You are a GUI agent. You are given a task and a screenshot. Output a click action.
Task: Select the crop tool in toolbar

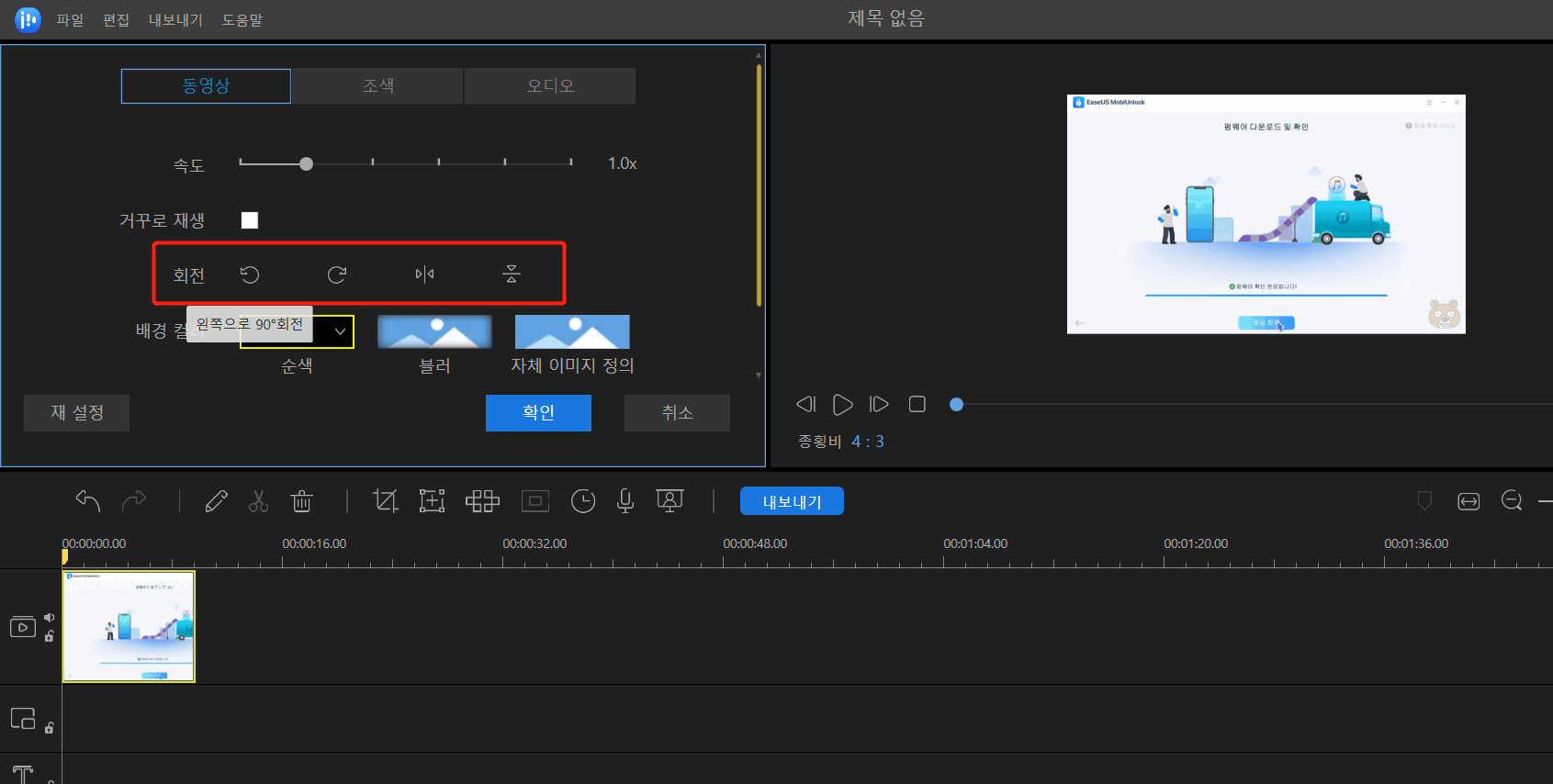(x=385, y=501)
